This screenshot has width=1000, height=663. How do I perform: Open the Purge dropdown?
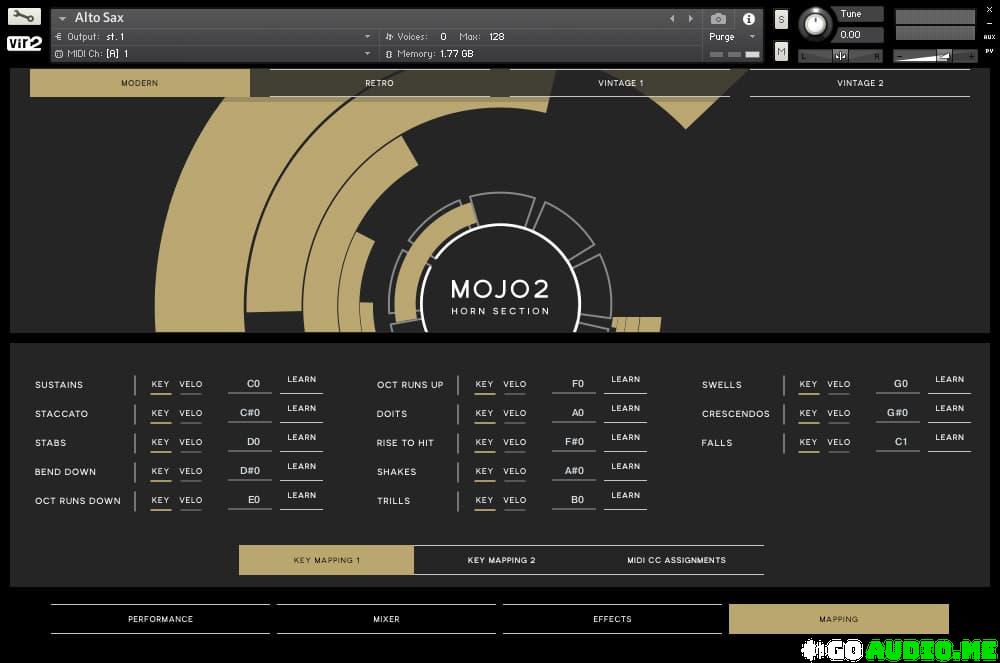pyautogui.click(x=732, y=37)
